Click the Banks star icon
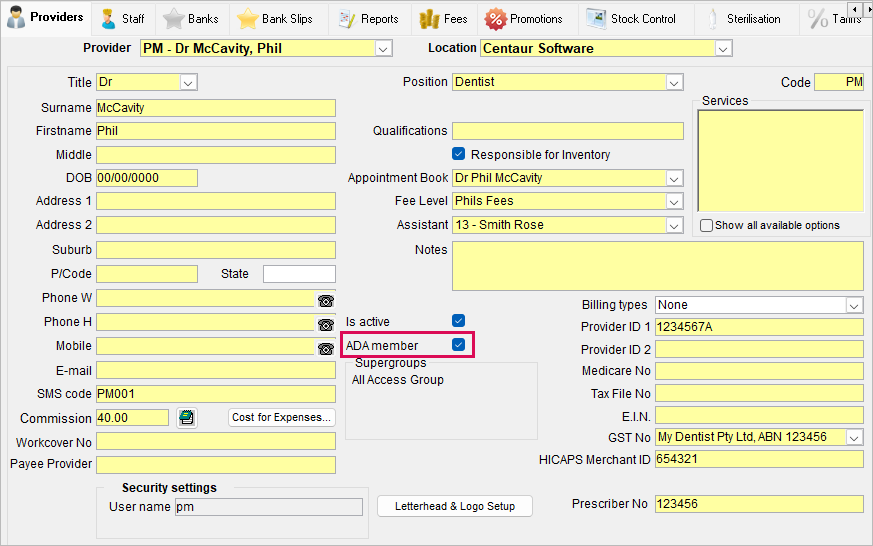Screen dimensions: 873x546 click(173, 19)
